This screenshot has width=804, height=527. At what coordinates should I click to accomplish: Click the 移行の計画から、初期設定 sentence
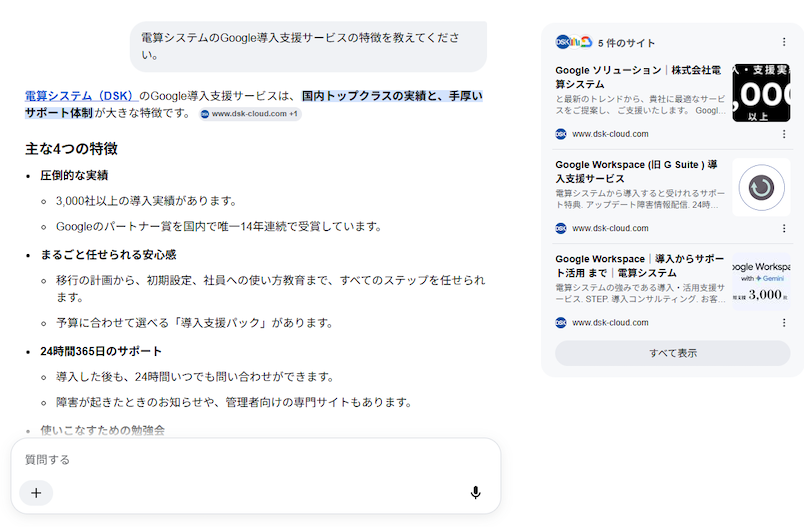(270, 288)
